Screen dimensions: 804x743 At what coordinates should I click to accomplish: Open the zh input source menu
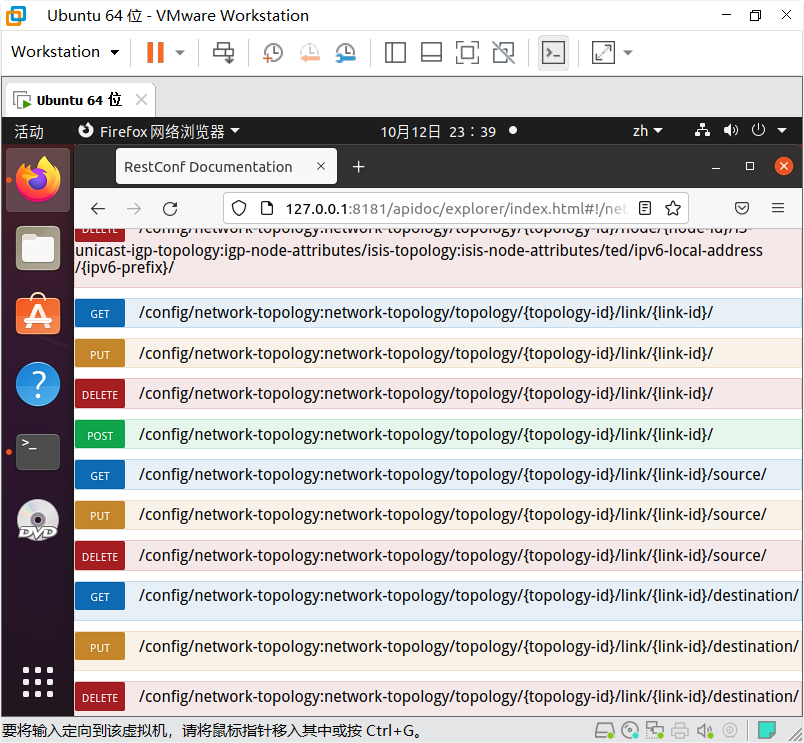(648, 131)
